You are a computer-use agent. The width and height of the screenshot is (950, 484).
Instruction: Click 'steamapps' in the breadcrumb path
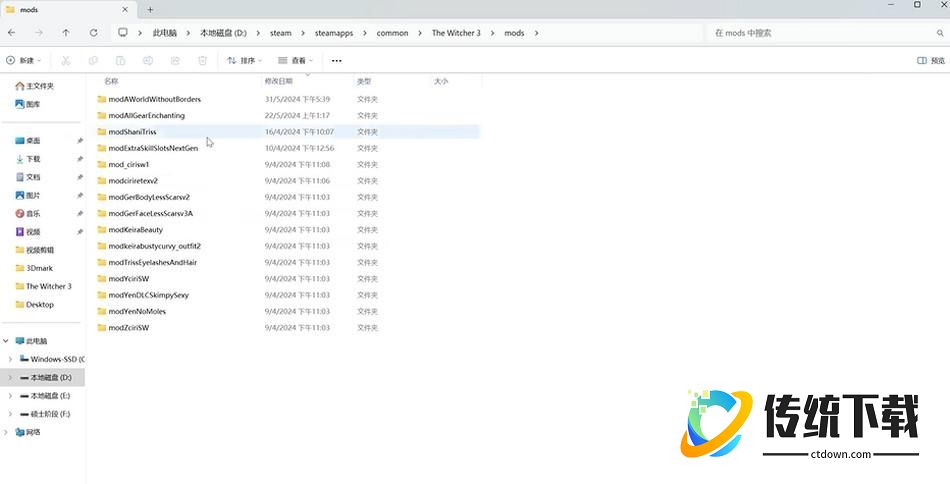pos(335,33)
